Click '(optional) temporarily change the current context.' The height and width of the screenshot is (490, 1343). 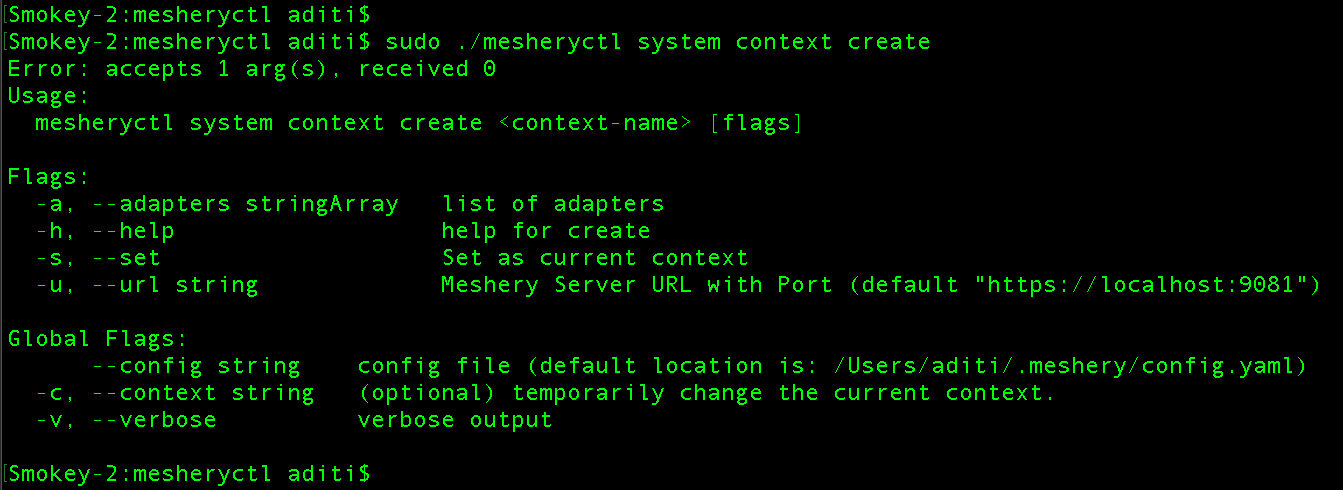(x=706, y=393)
